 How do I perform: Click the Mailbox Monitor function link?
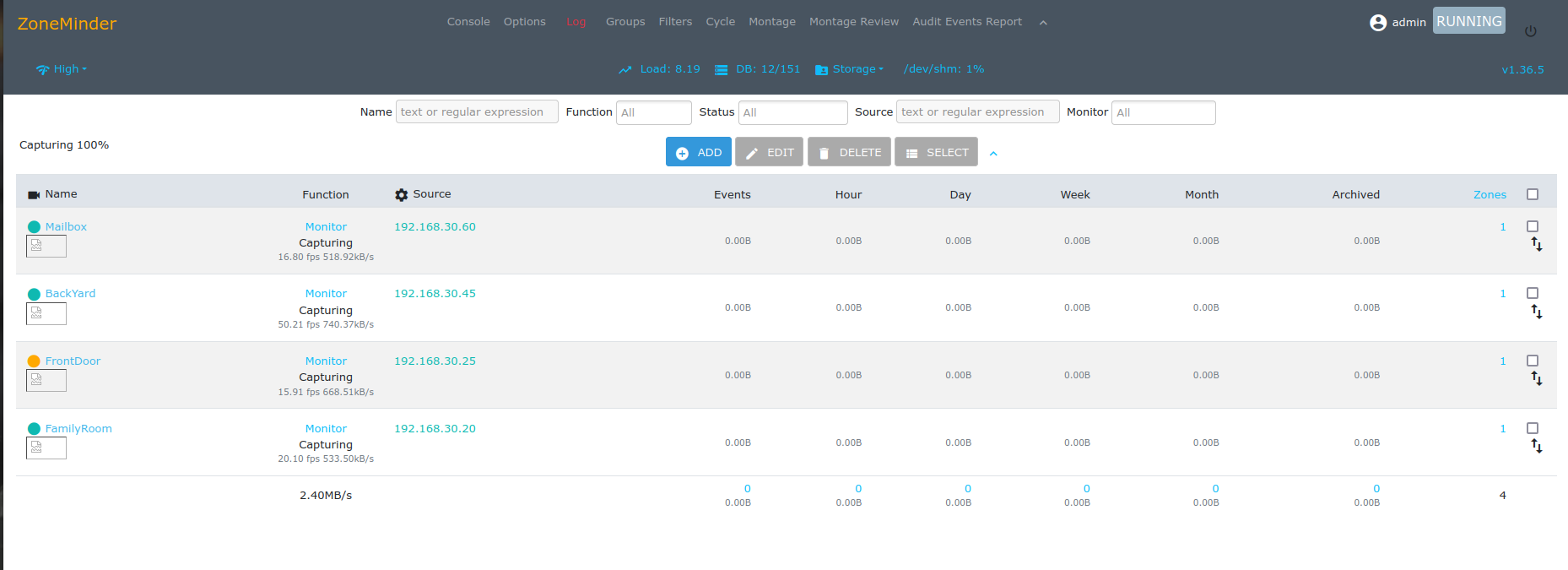326,227
